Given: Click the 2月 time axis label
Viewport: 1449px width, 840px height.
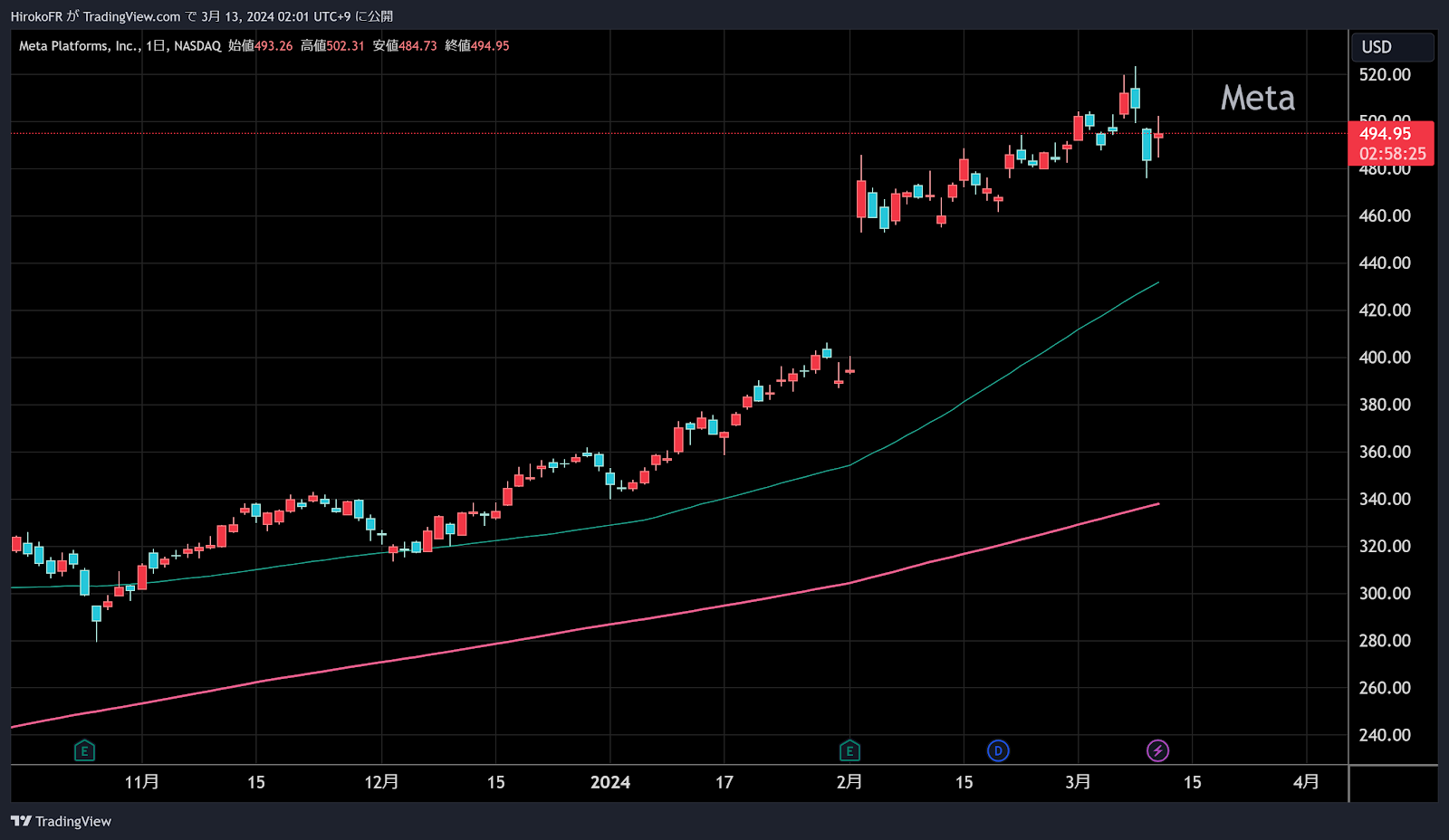Looking at the screenshot, I should 849,782.
